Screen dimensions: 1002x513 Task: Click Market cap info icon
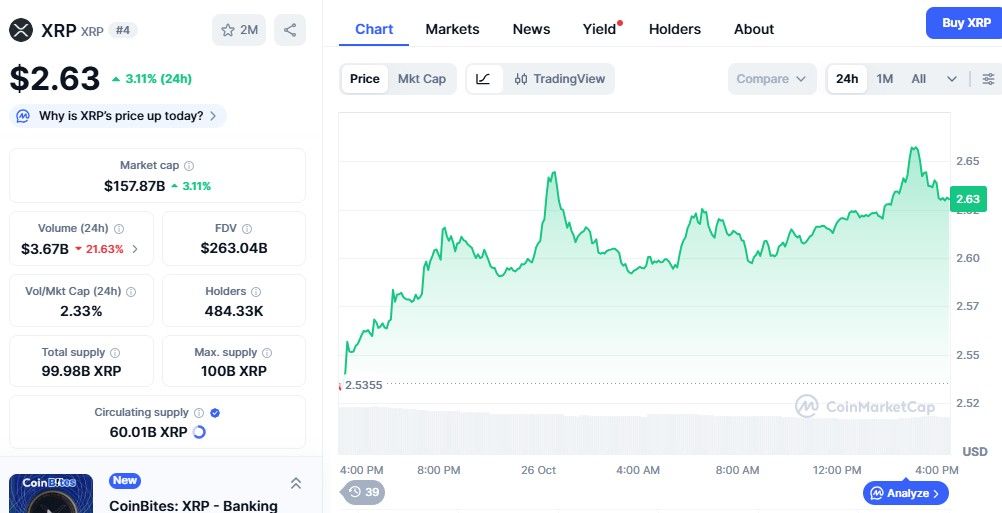[x=189, y=166]
